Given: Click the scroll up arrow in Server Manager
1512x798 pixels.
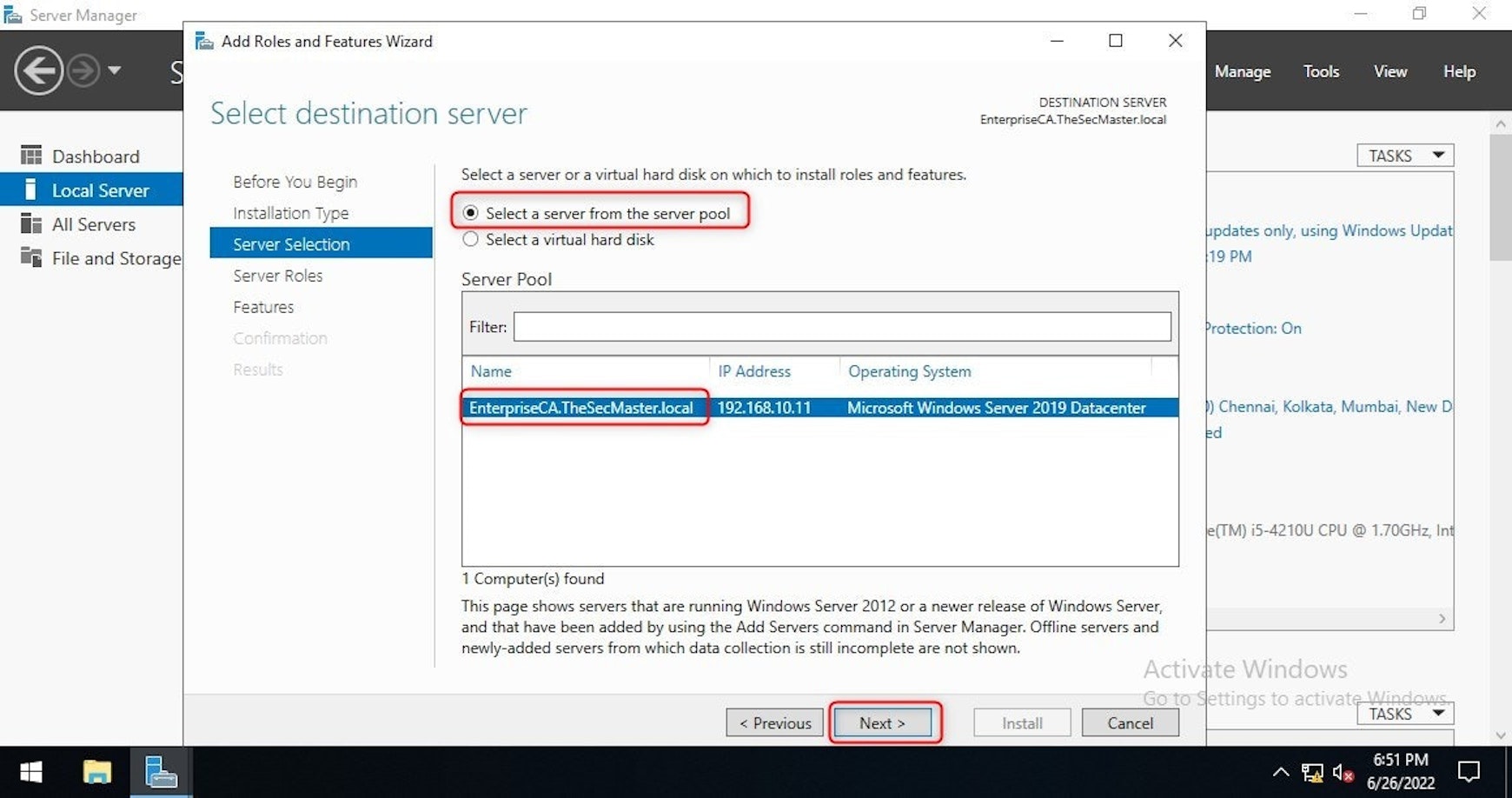Looking at the screenshot, I should [1501, 124].
